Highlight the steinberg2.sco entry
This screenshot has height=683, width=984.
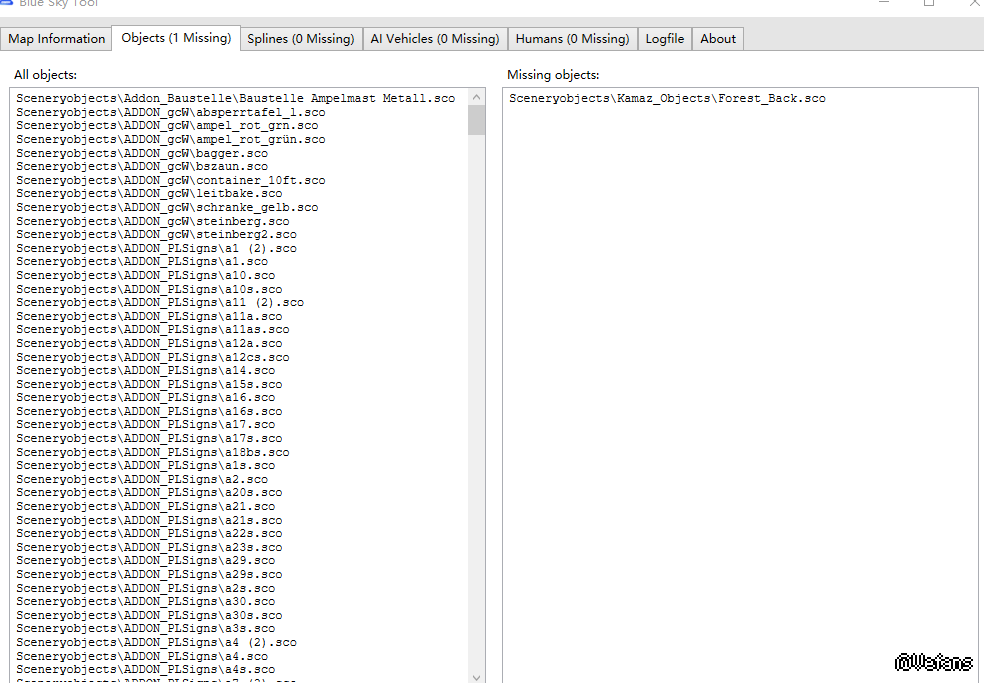(x=156, y=234)
